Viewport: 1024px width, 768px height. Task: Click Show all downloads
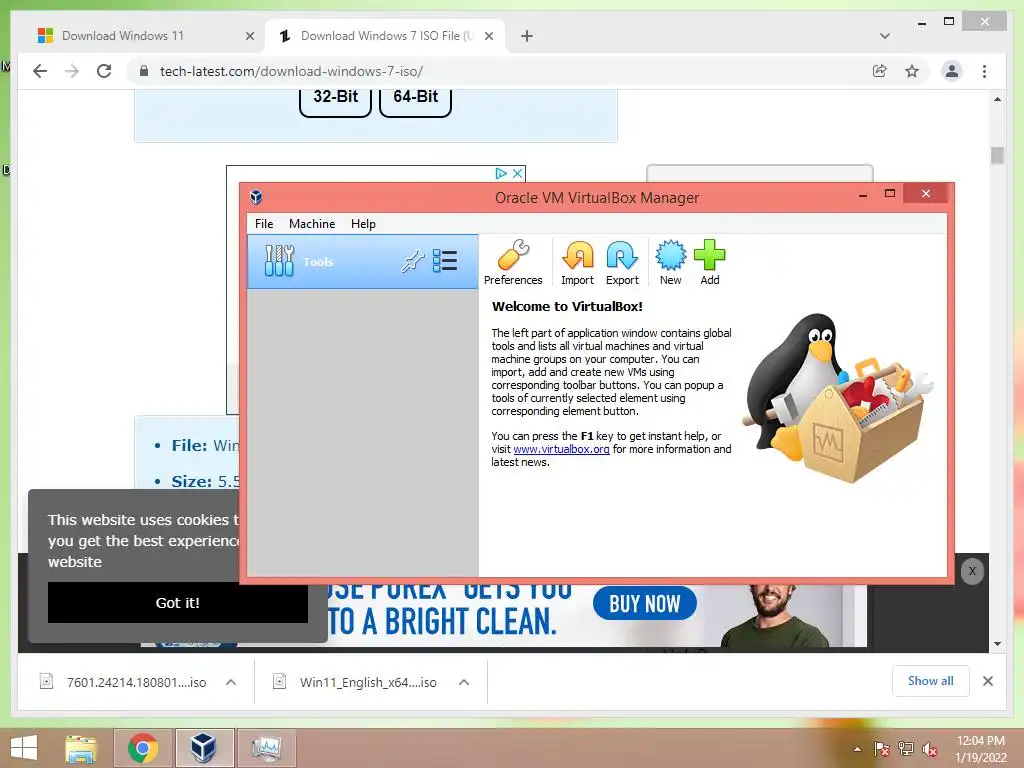[x=931, y=681]
